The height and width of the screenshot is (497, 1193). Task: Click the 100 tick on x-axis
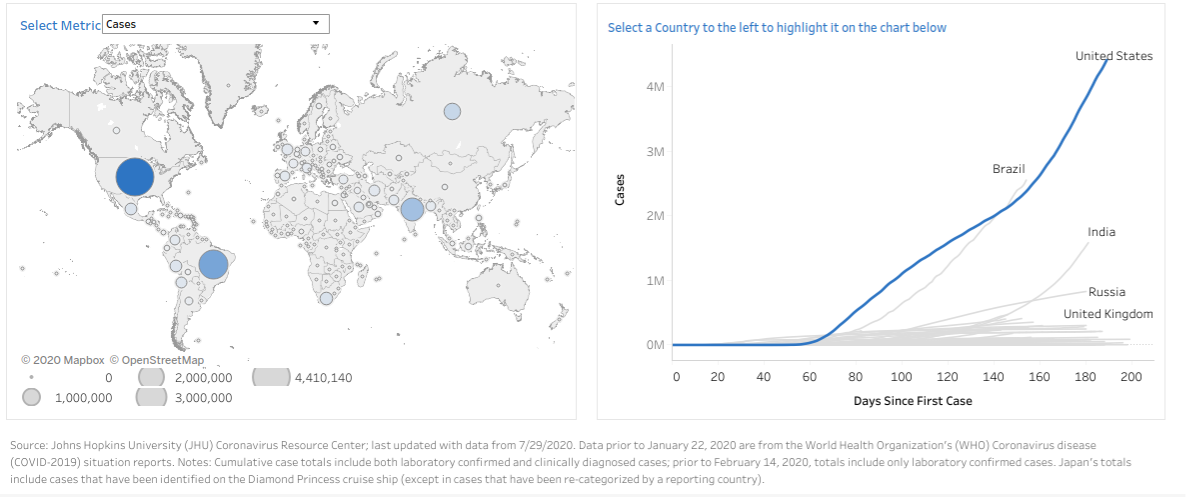[x=902, y=377]
